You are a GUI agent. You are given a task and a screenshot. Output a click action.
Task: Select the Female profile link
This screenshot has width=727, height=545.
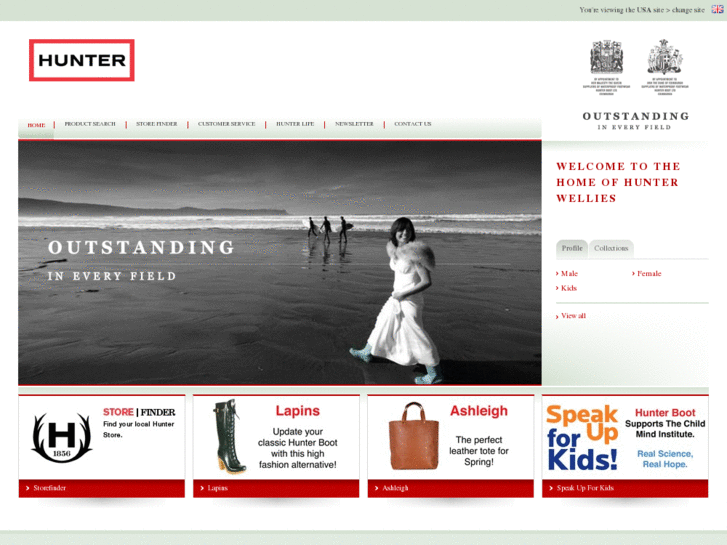647,274
